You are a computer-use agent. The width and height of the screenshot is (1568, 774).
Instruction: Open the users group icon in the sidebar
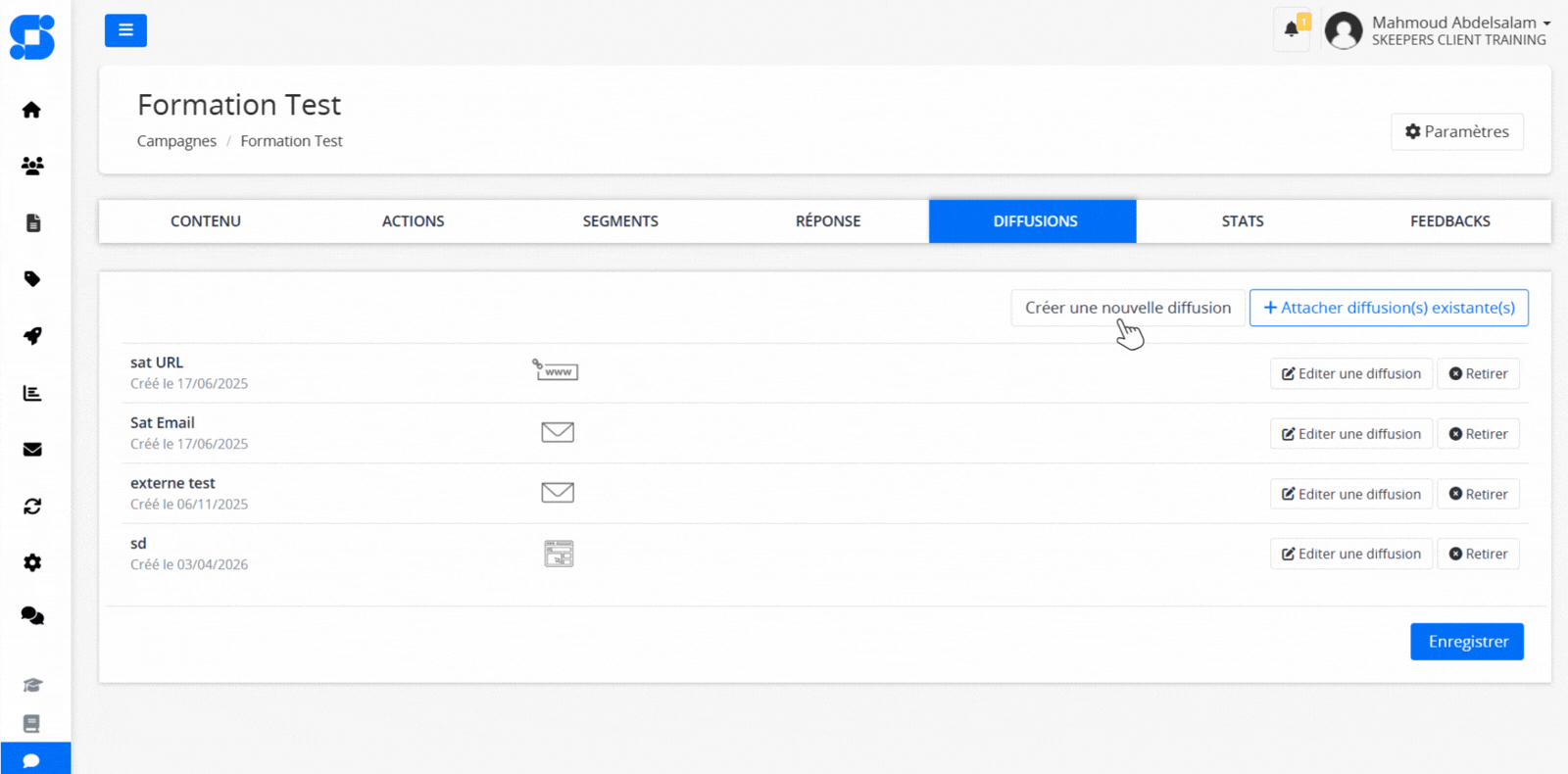point(31,166)
